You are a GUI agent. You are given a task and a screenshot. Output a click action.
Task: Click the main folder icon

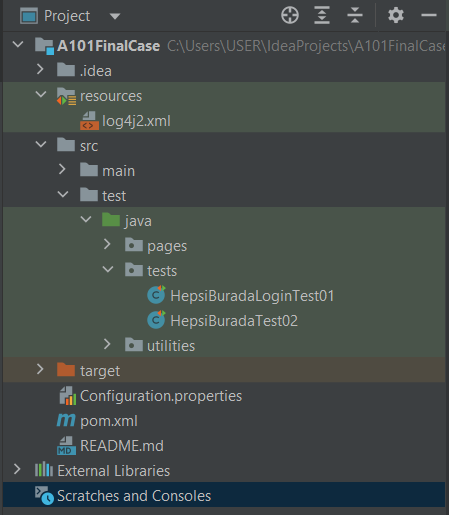[89, 170]
